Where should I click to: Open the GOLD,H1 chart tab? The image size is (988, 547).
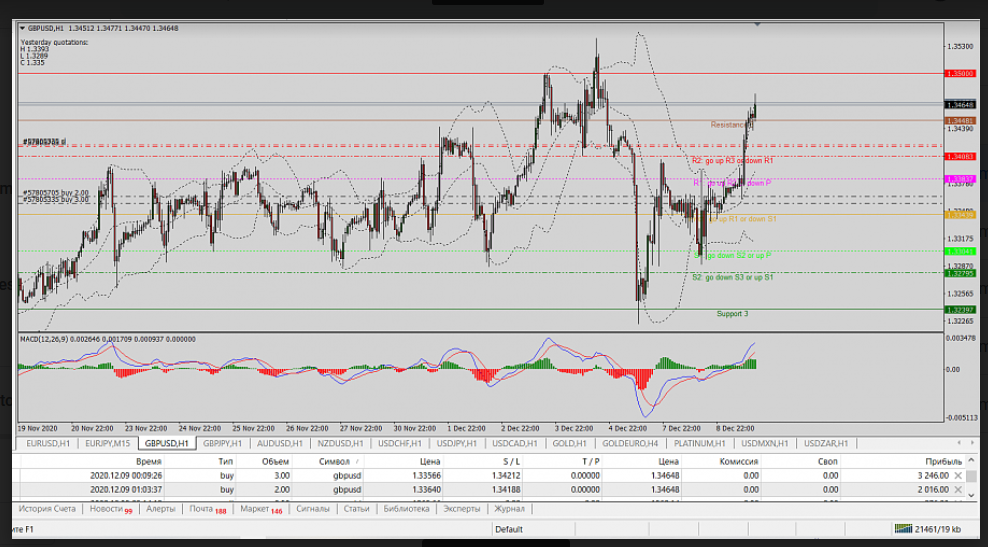click(x=569, y=442)
